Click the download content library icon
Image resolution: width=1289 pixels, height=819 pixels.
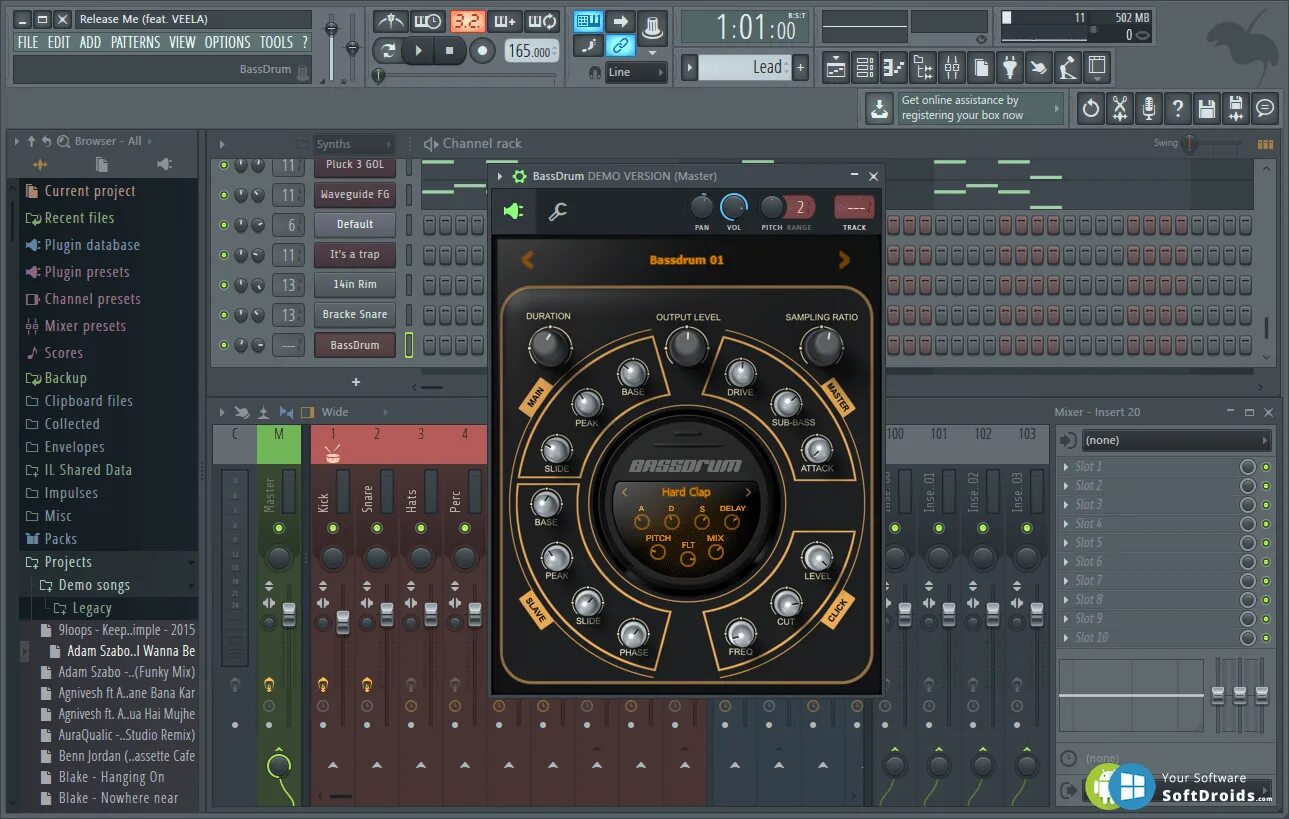point(879,108)
